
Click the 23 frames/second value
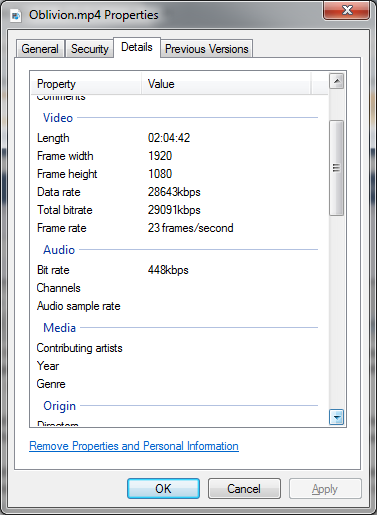click(x=190, y=228)
